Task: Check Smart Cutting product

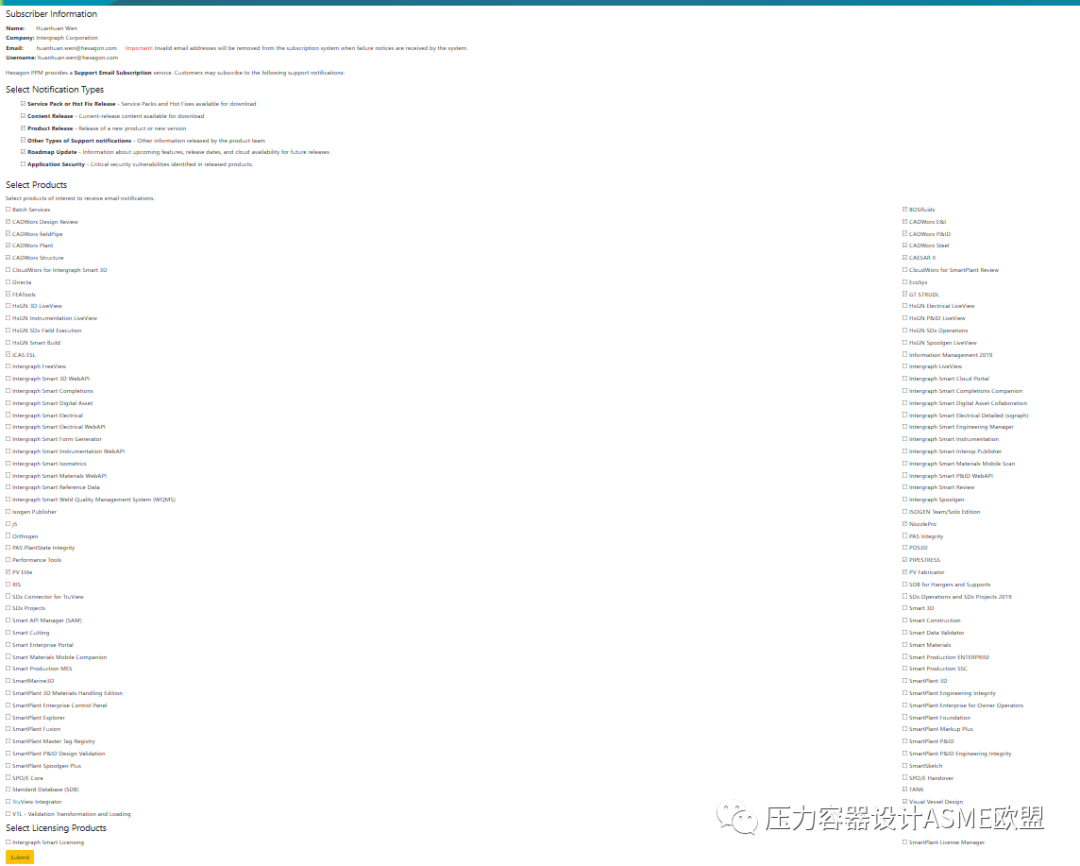Action: [x=8, y=632]
